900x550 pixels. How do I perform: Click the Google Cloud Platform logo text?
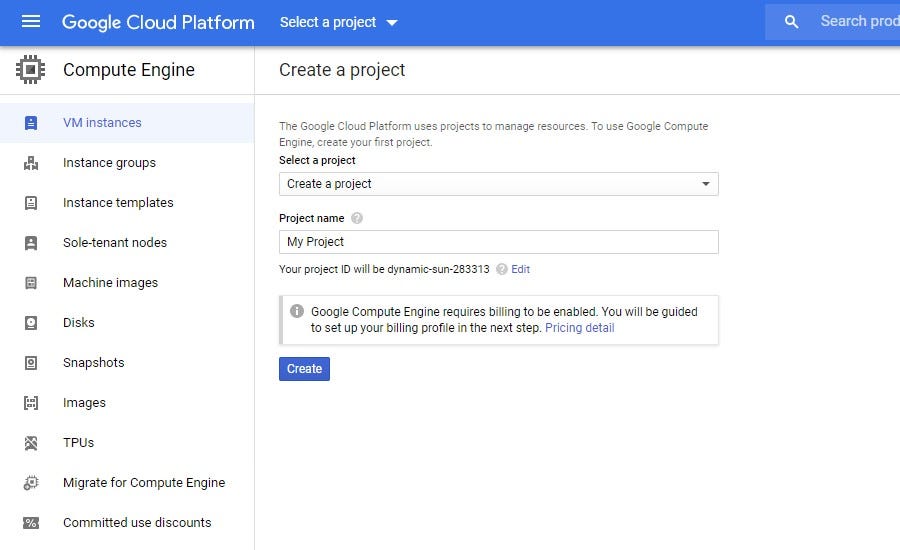click(x=158, y=22)
